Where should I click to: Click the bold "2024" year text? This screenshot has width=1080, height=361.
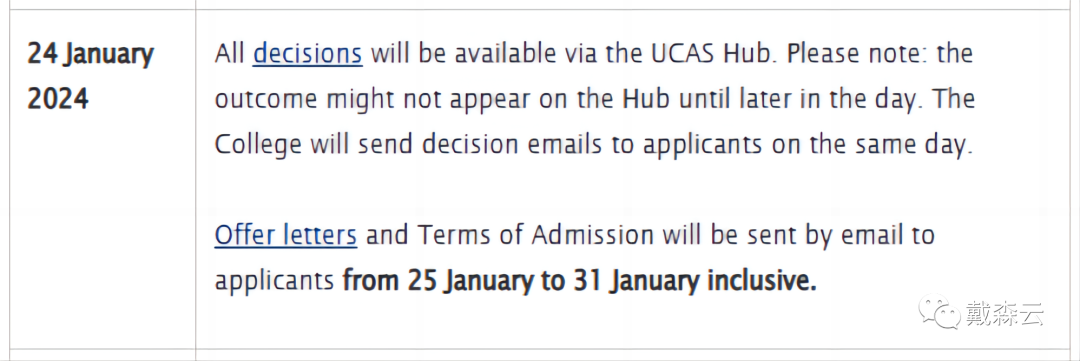(x=59, y=99)
